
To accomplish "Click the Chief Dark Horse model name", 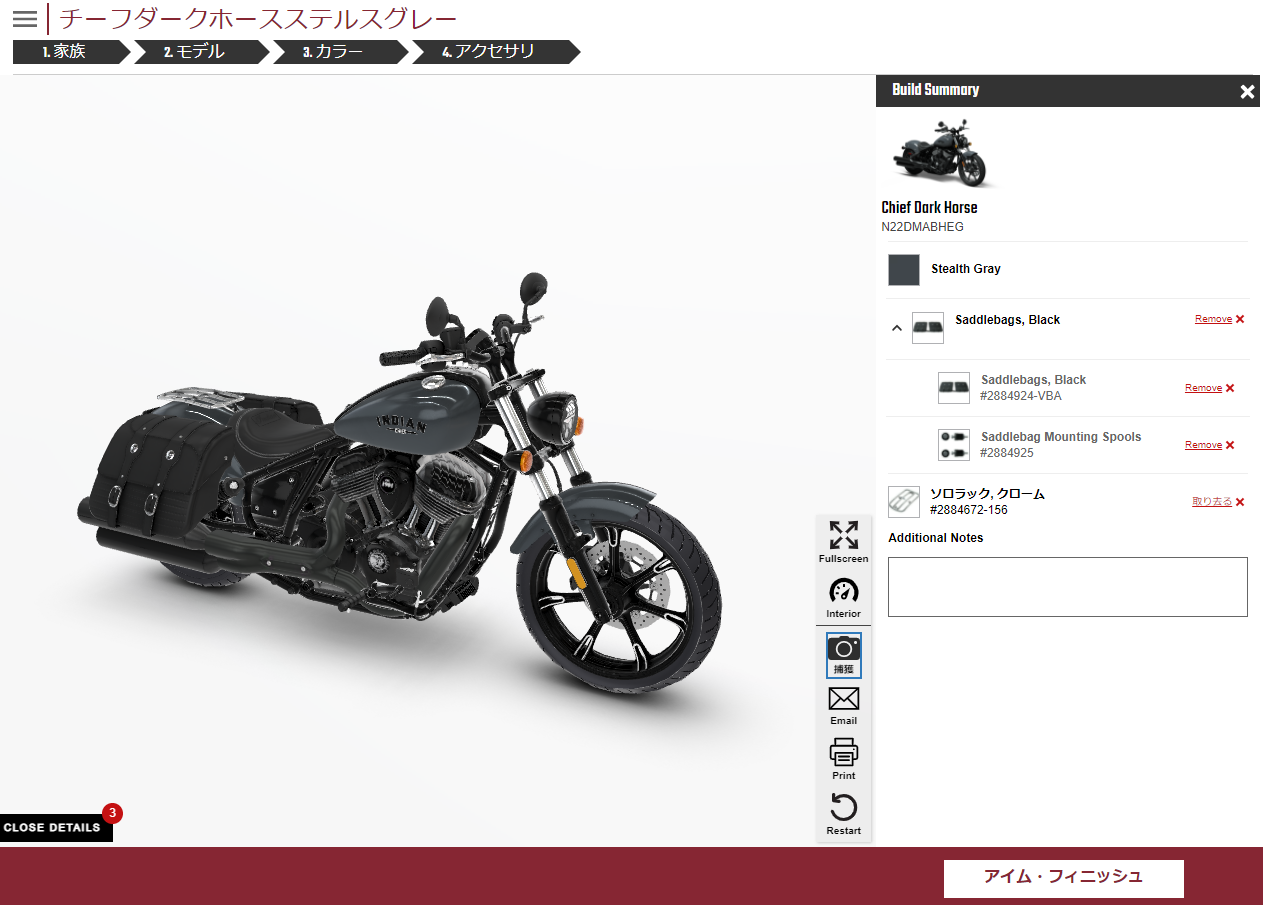I will [929, 208].
